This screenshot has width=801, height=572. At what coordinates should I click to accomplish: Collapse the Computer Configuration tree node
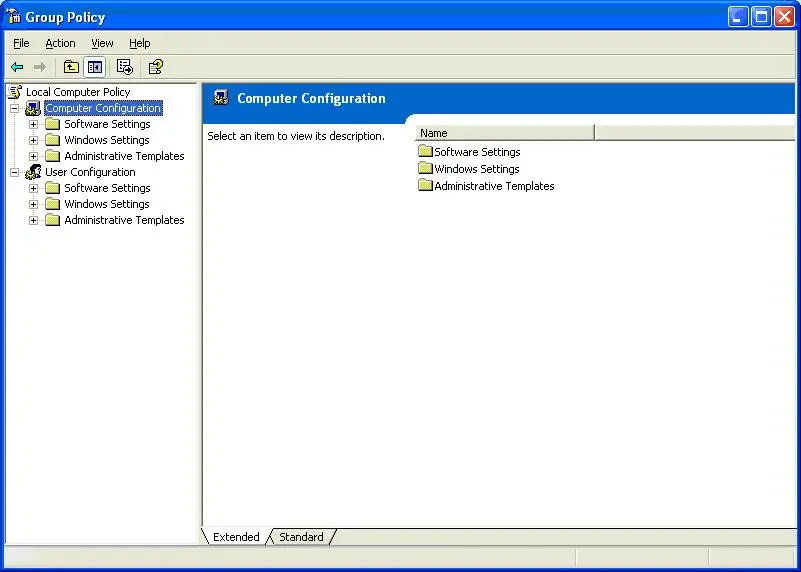click(14, 108)
